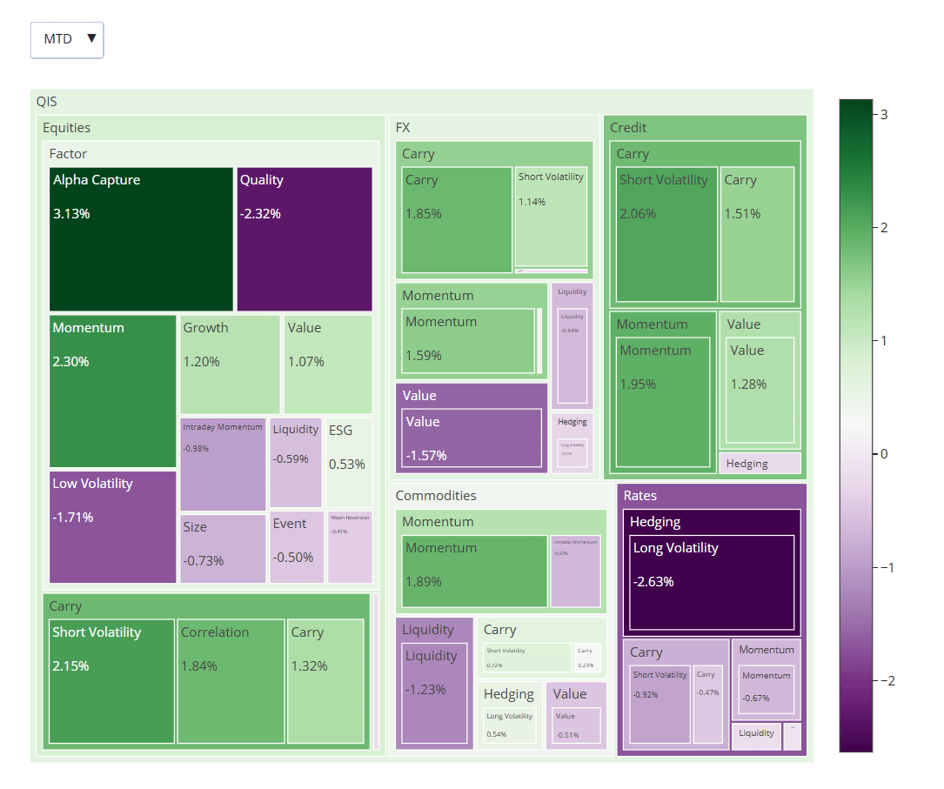Click the Credit Short Volatility 2.06% tile

point(666,235)
